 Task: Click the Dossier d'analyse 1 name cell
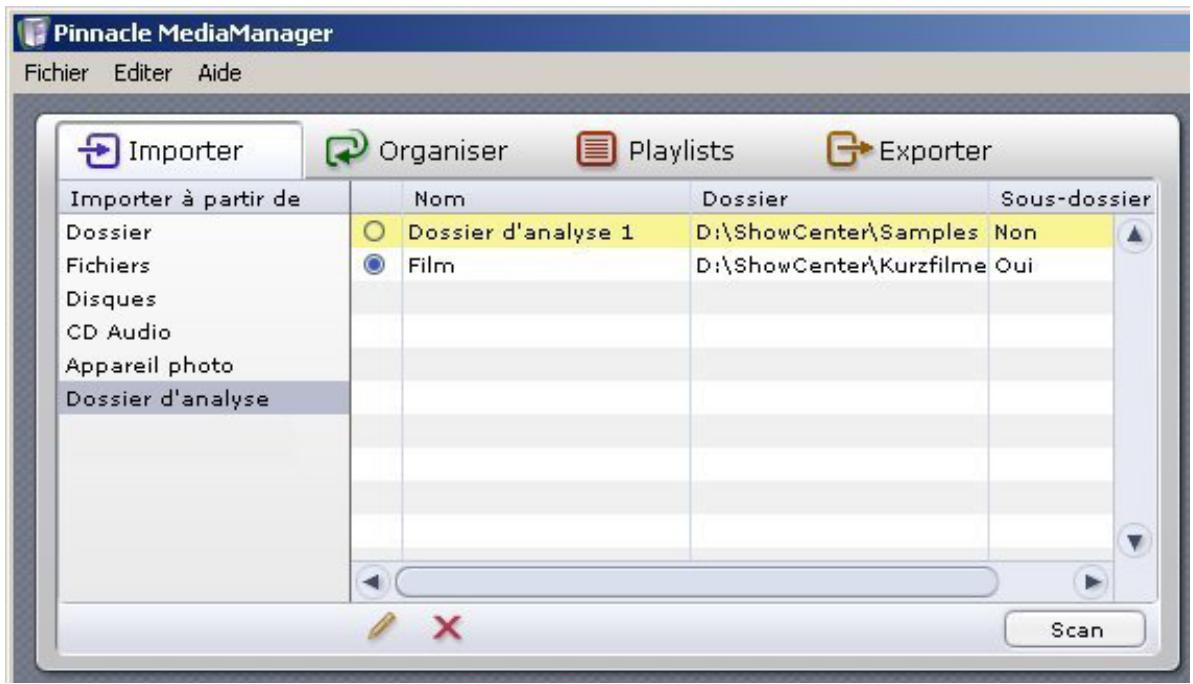tap(546, 232)
